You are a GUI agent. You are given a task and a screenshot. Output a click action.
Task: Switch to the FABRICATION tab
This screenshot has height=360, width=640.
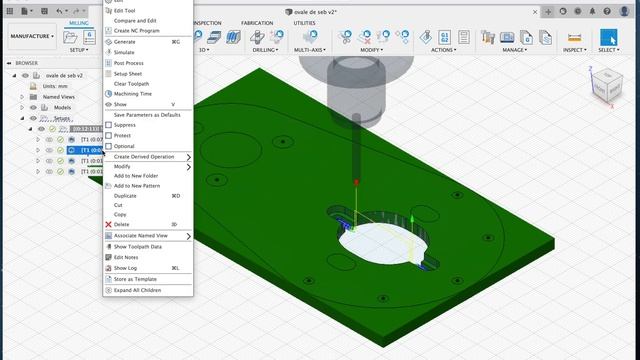(x=257, y=23)
